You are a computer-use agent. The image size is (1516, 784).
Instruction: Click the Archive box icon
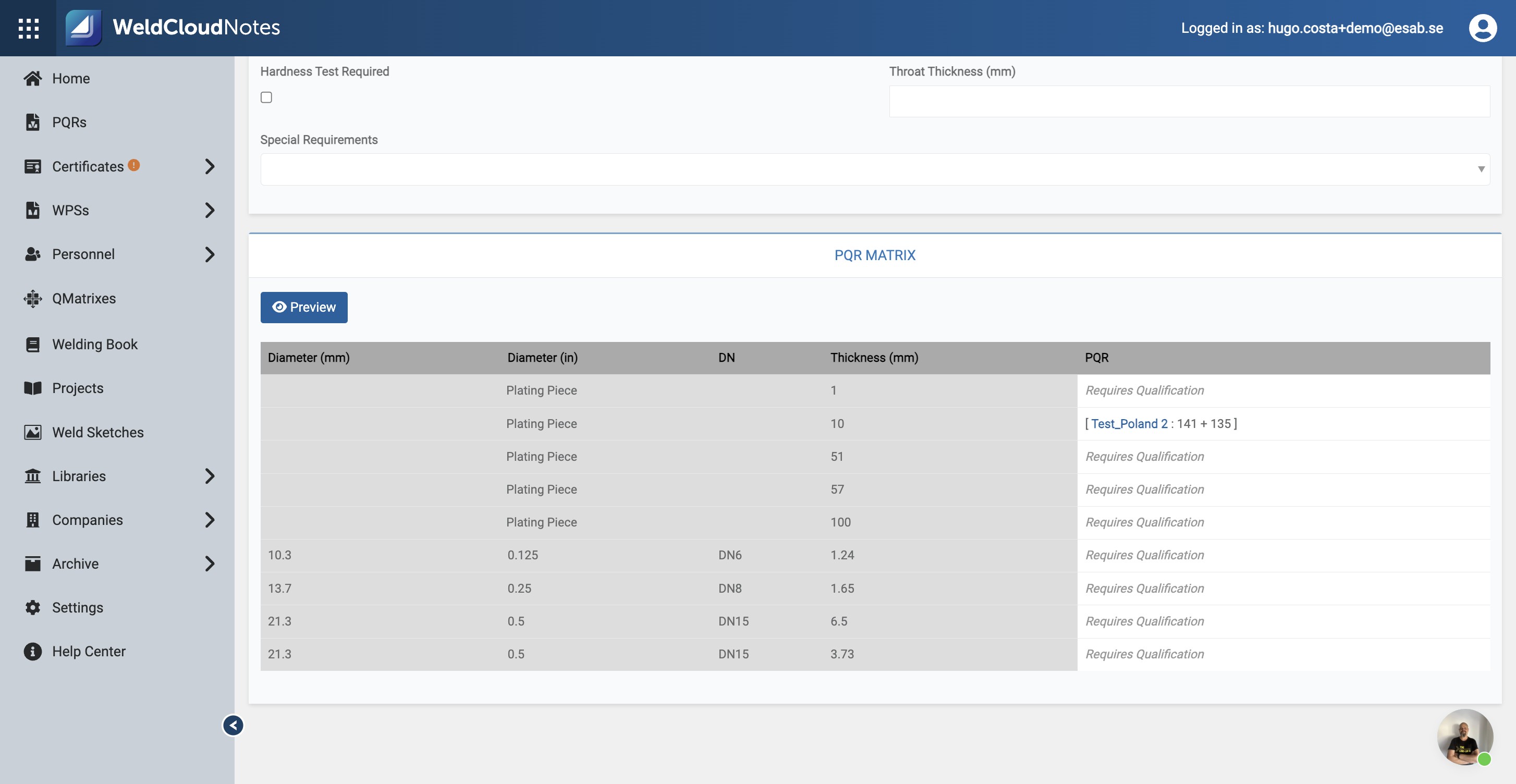33,563
